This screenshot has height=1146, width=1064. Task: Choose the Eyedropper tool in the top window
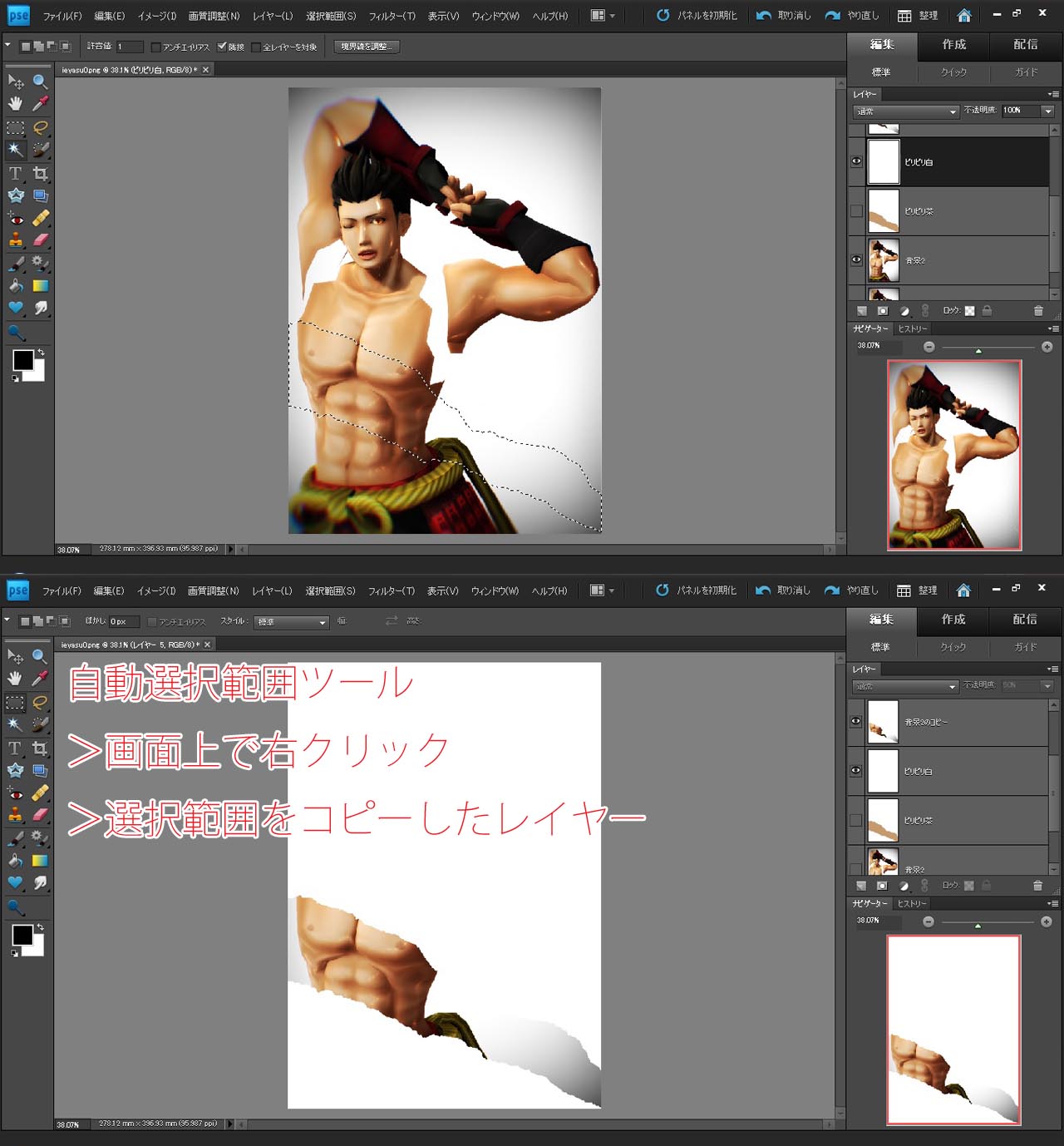(x=40, y=104)
